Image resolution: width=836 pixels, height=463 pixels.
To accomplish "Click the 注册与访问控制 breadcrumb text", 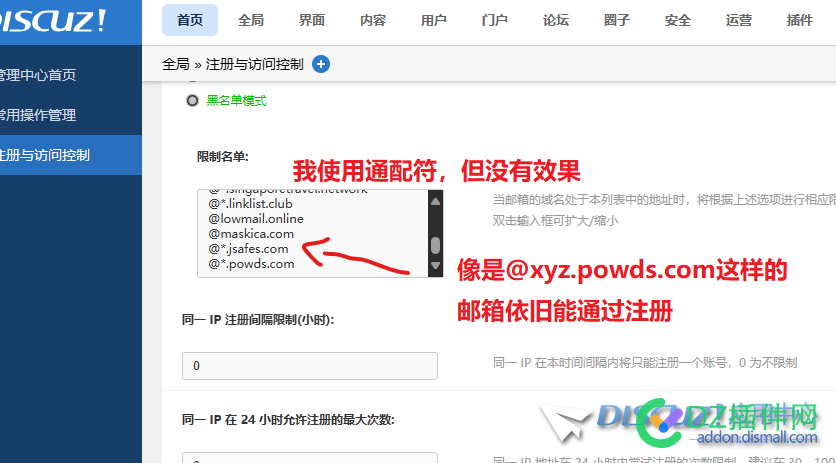I will [254, 65].
